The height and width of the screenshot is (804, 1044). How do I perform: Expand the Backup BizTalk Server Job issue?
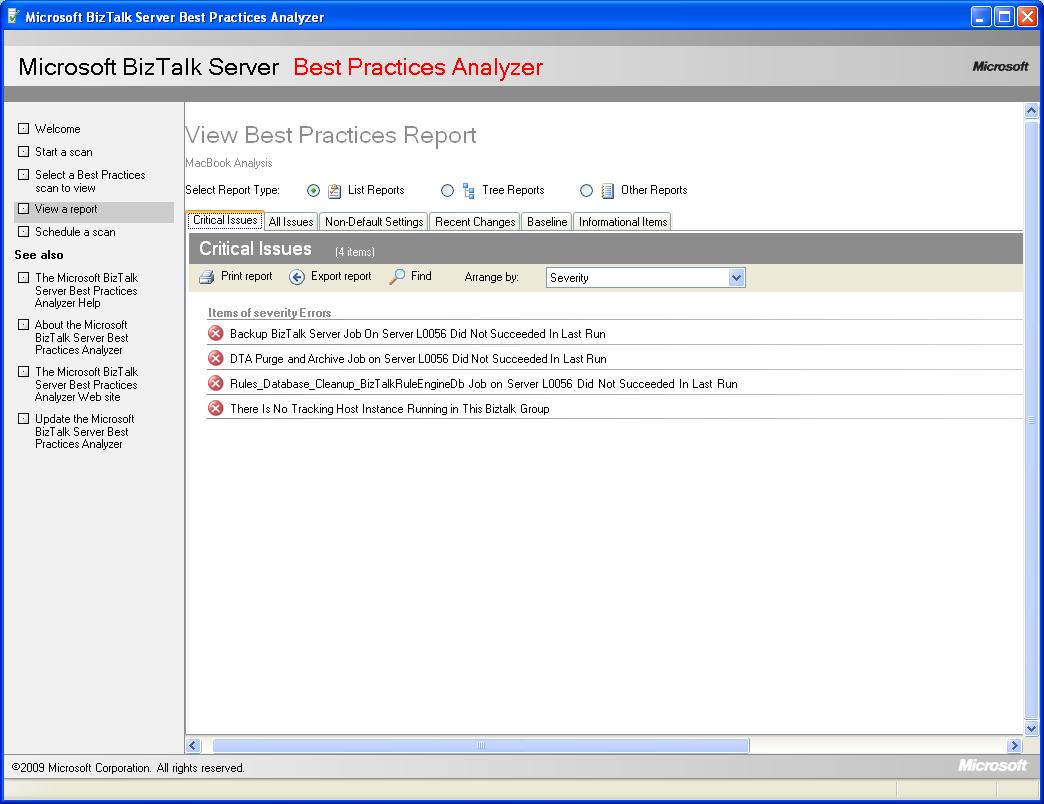click(417, 333)
